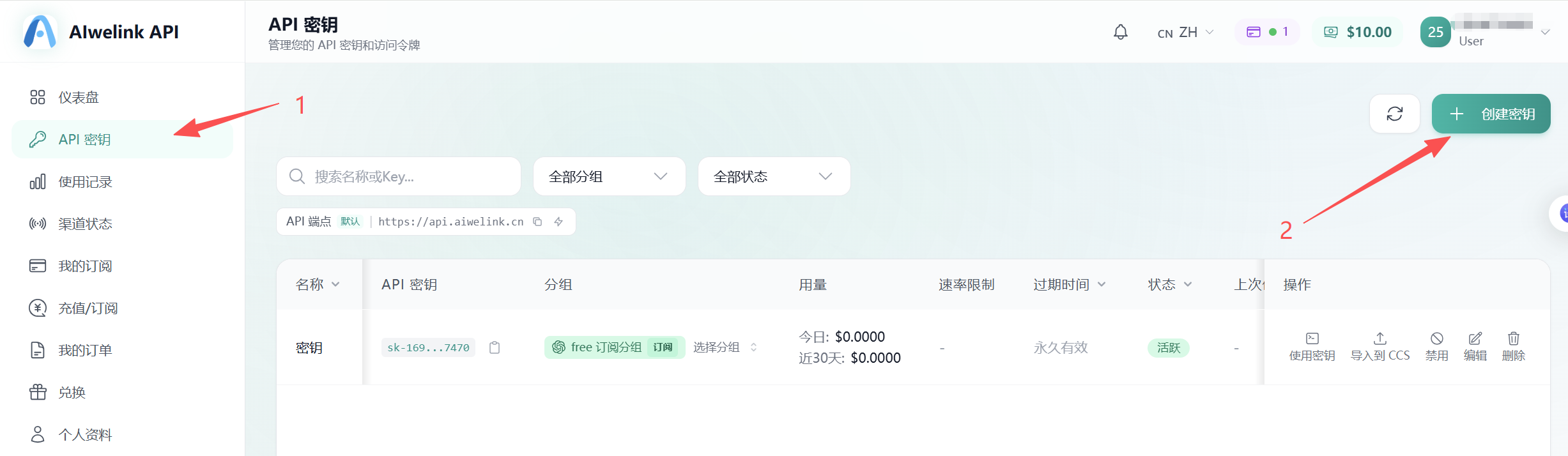This screenshot has height=456, width=1568.
Task: Open 使用记录 usage records page
Action: coord(122,181)
